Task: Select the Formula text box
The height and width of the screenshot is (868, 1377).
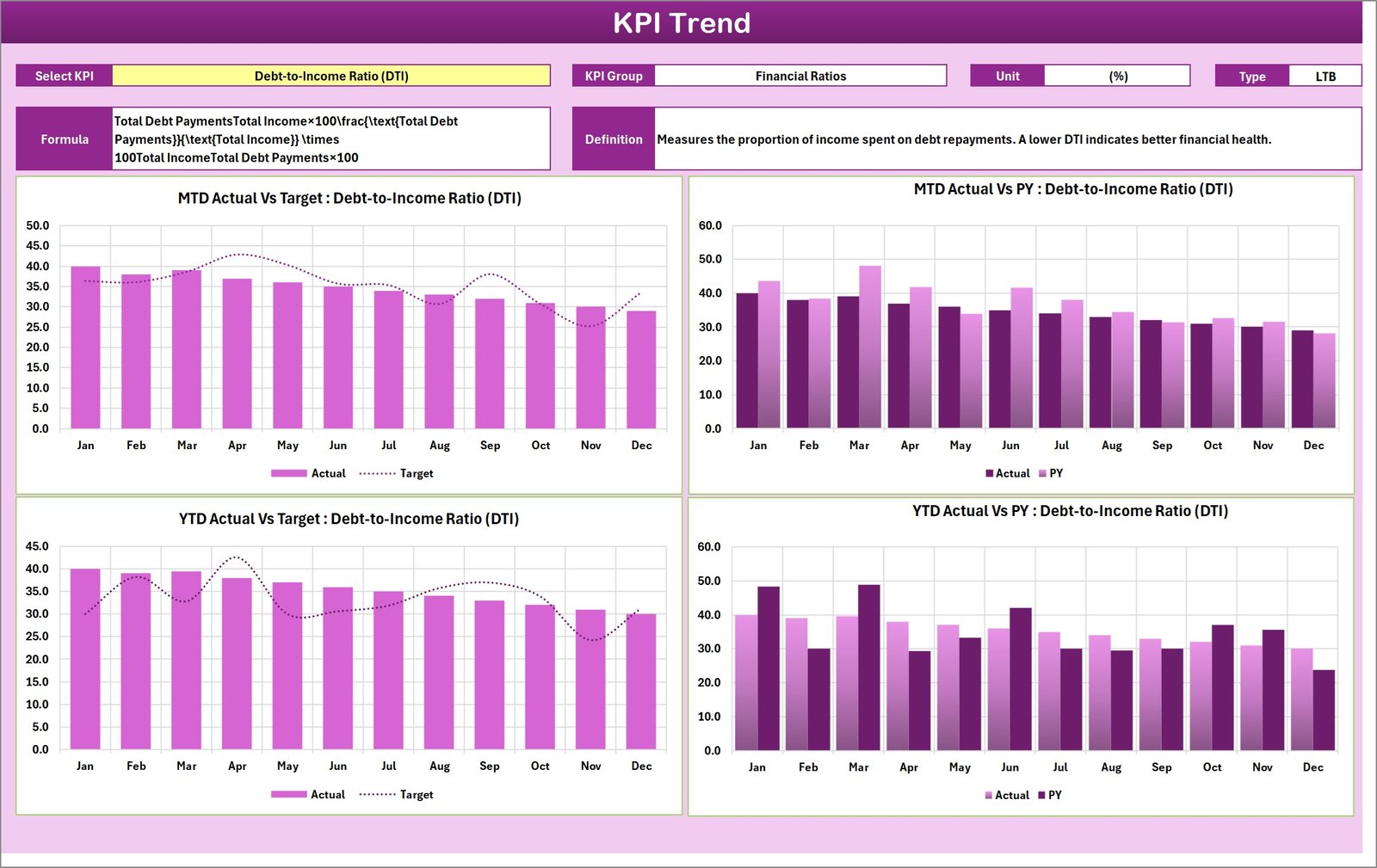Action: pyautogui.click(x=330, y=139)
